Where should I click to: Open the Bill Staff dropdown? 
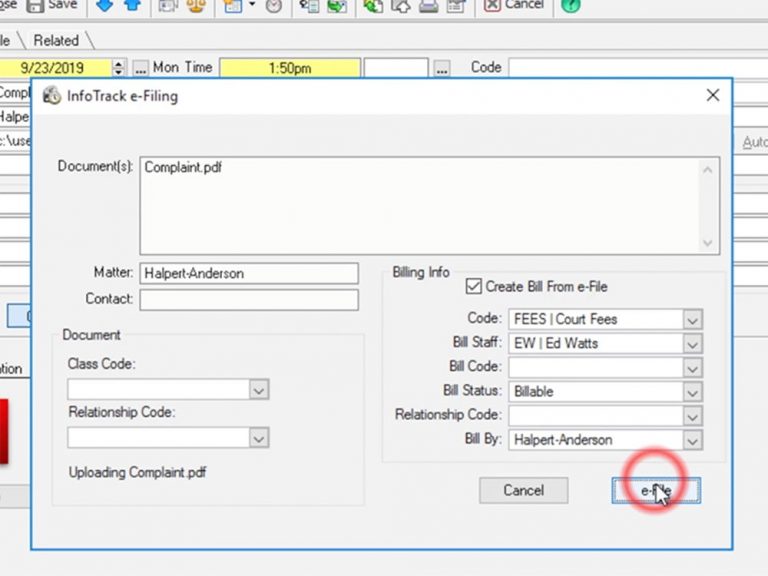[692, 344]
